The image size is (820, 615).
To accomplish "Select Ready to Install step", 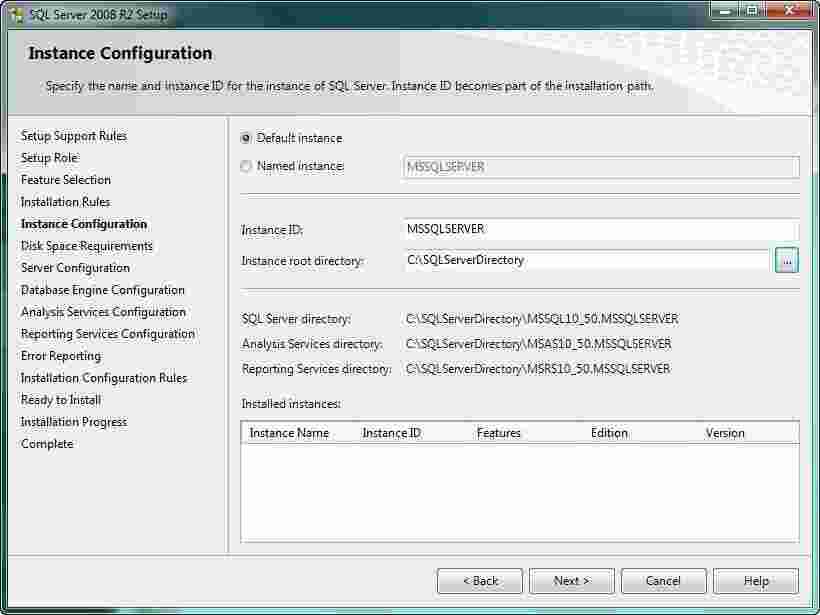I will tap(61, 400).
